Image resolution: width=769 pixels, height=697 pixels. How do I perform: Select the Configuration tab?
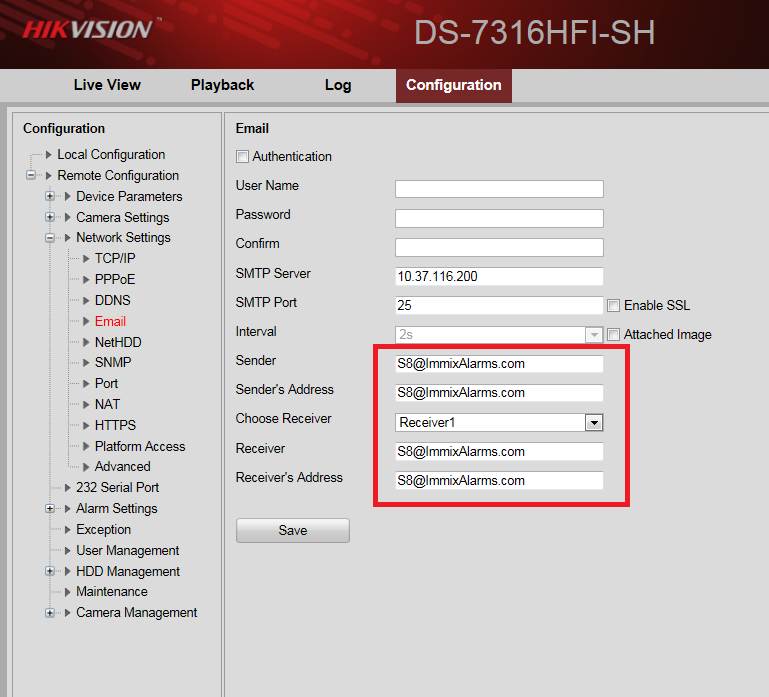(454, 85)
